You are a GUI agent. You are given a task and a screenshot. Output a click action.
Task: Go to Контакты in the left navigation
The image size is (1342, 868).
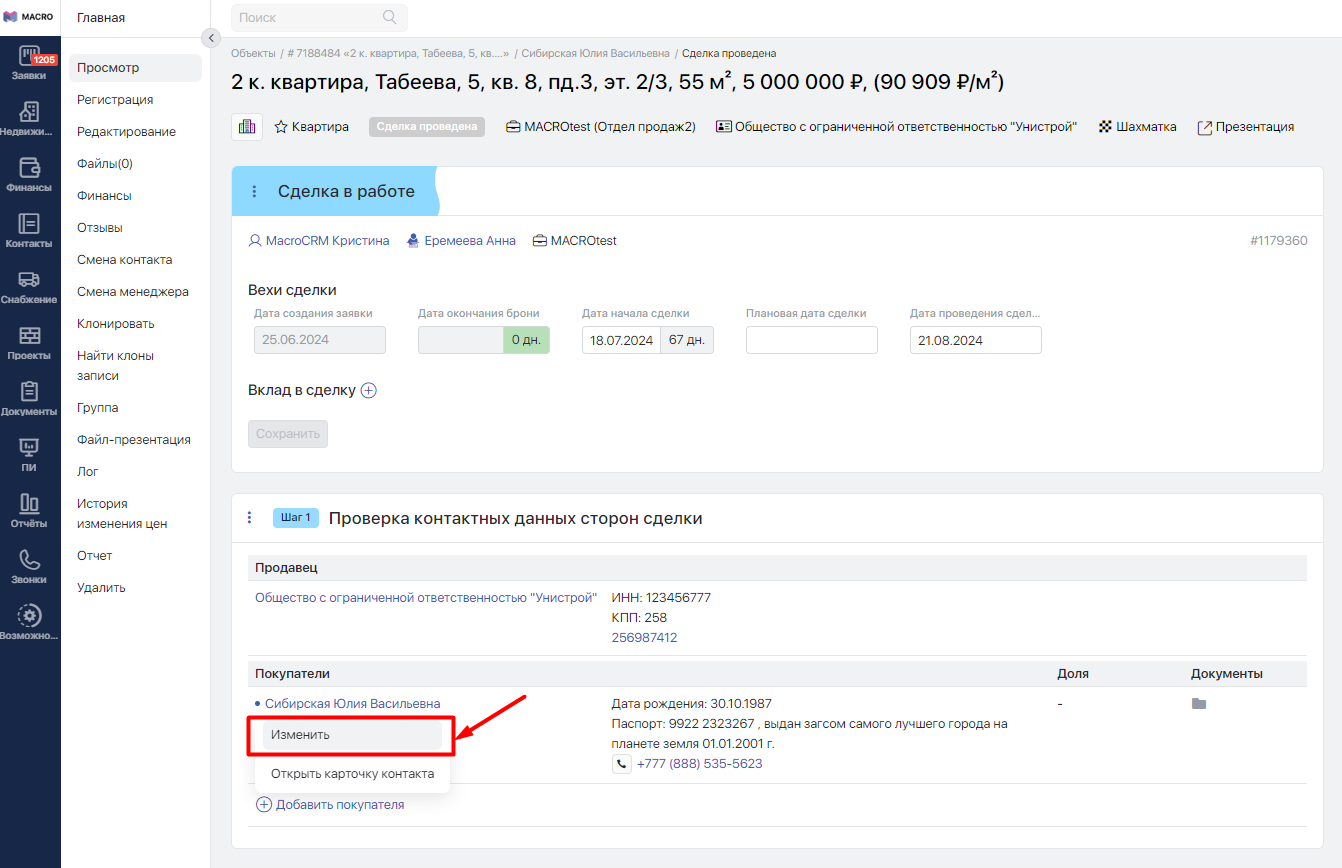click(x=29, y=230)
